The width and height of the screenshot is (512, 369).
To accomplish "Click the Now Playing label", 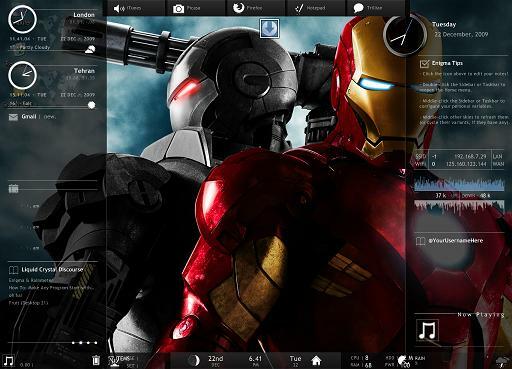I will 481,315.
